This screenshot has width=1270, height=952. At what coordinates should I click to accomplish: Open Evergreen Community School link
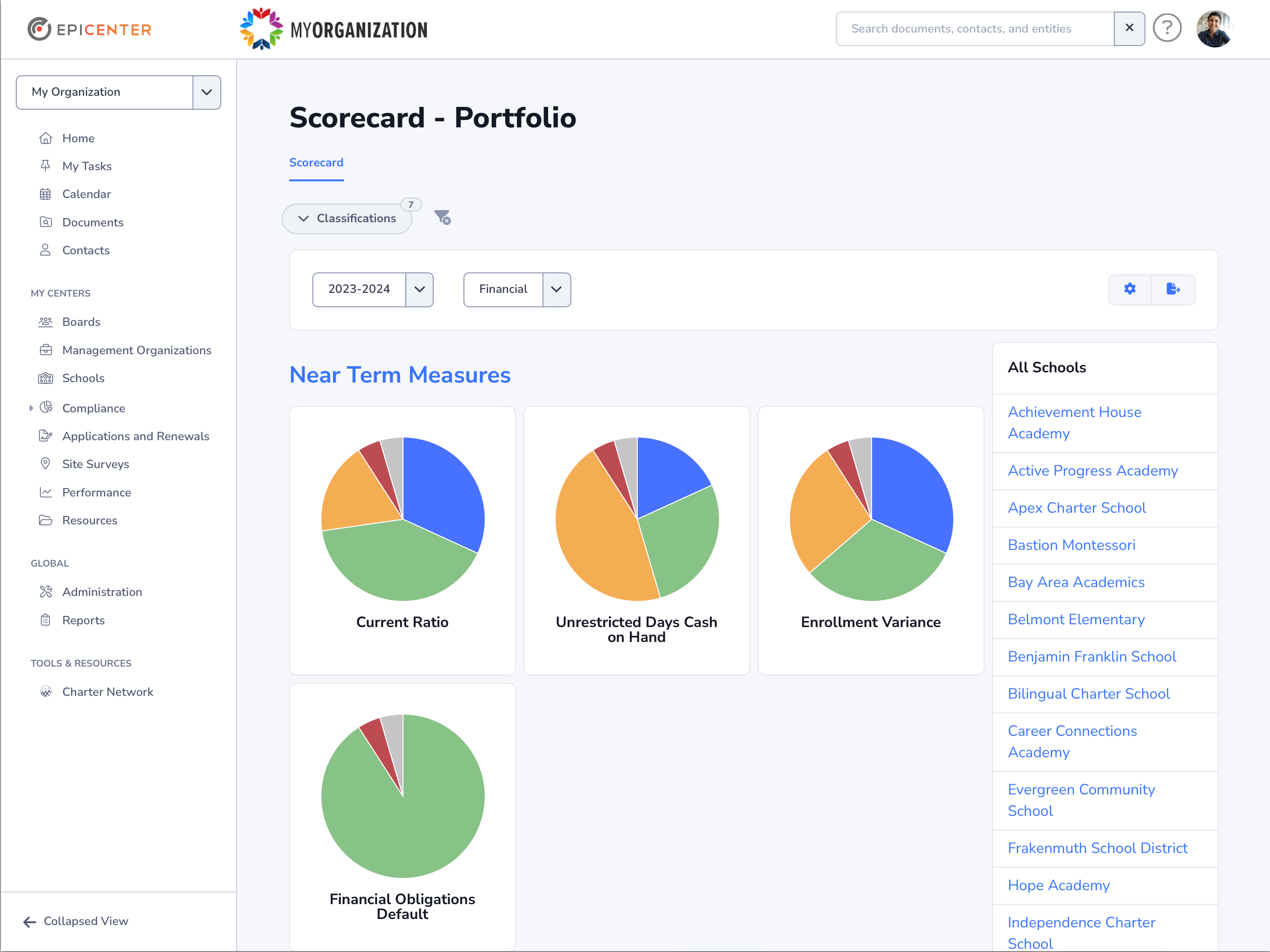pyautogui.click(x=1081, y=800)
